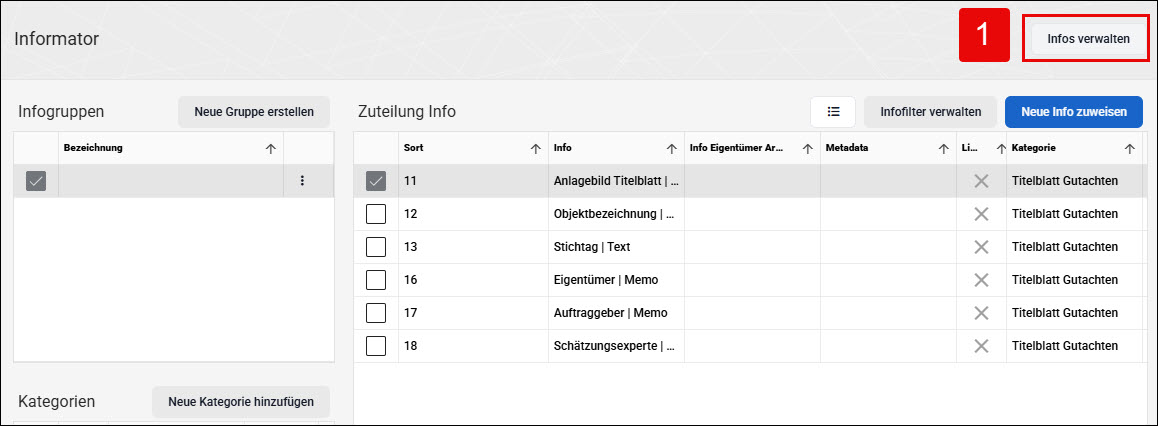Sort by the Info column arrow

click(x=671, y=148)
